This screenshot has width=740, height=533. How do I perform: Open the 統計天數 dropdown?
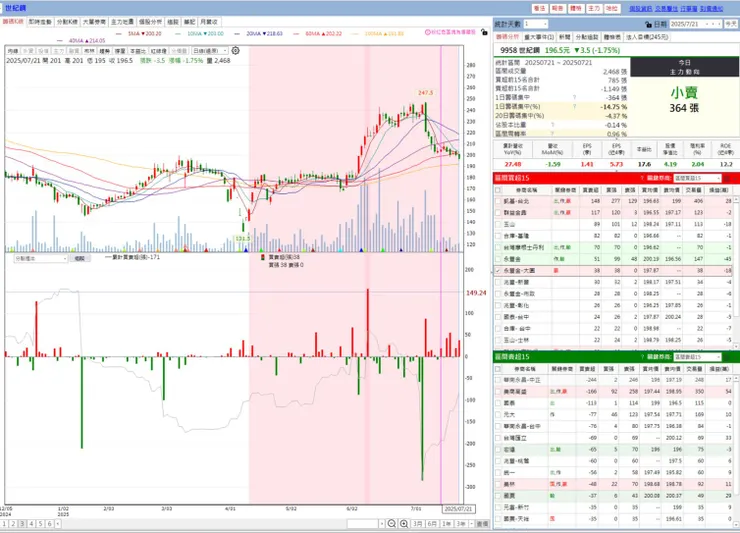click(x=535, y=24)
